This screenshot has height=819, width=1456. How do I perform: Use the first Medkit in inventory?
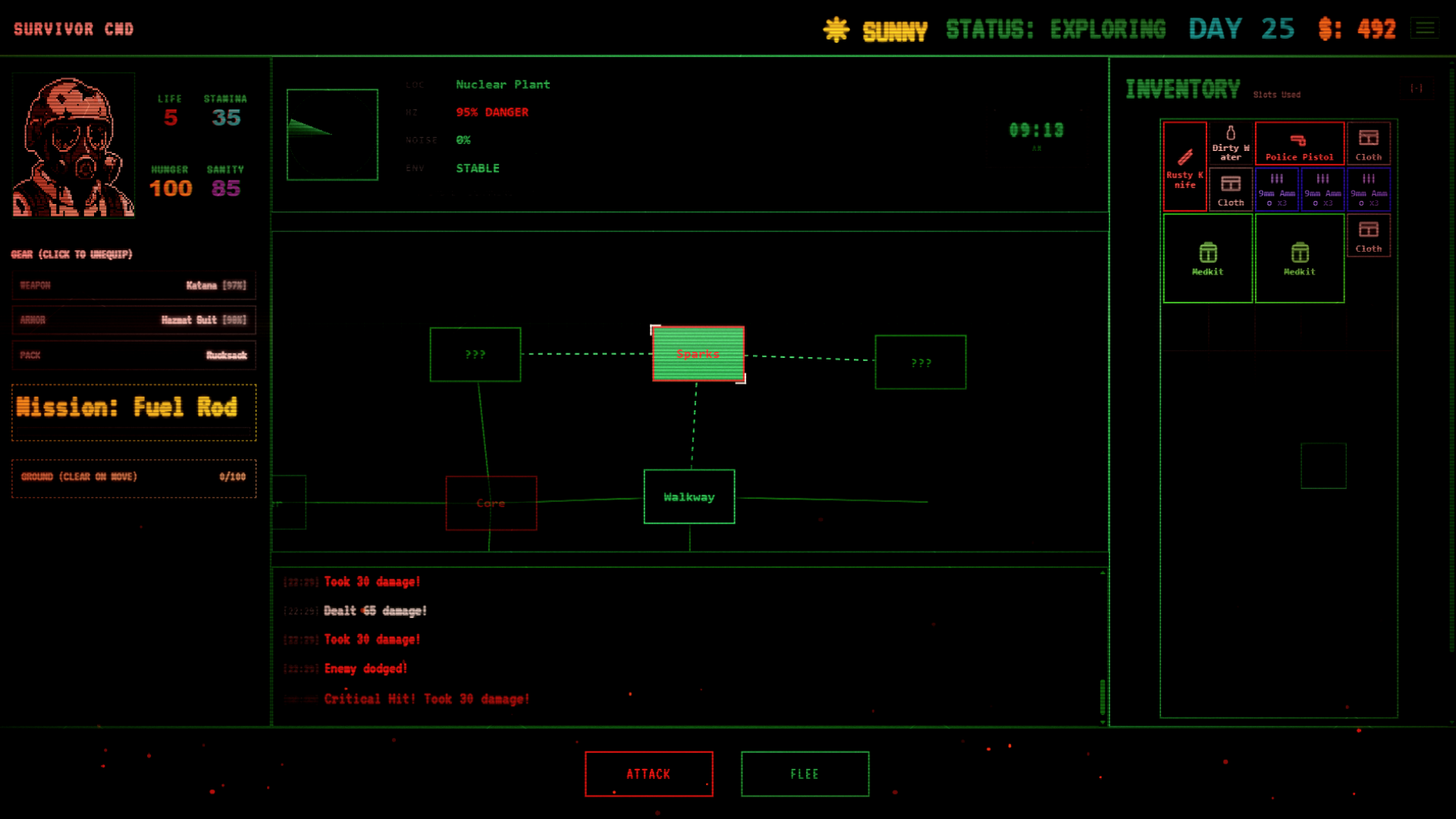pyautogui.click(x=1207, y=258)
